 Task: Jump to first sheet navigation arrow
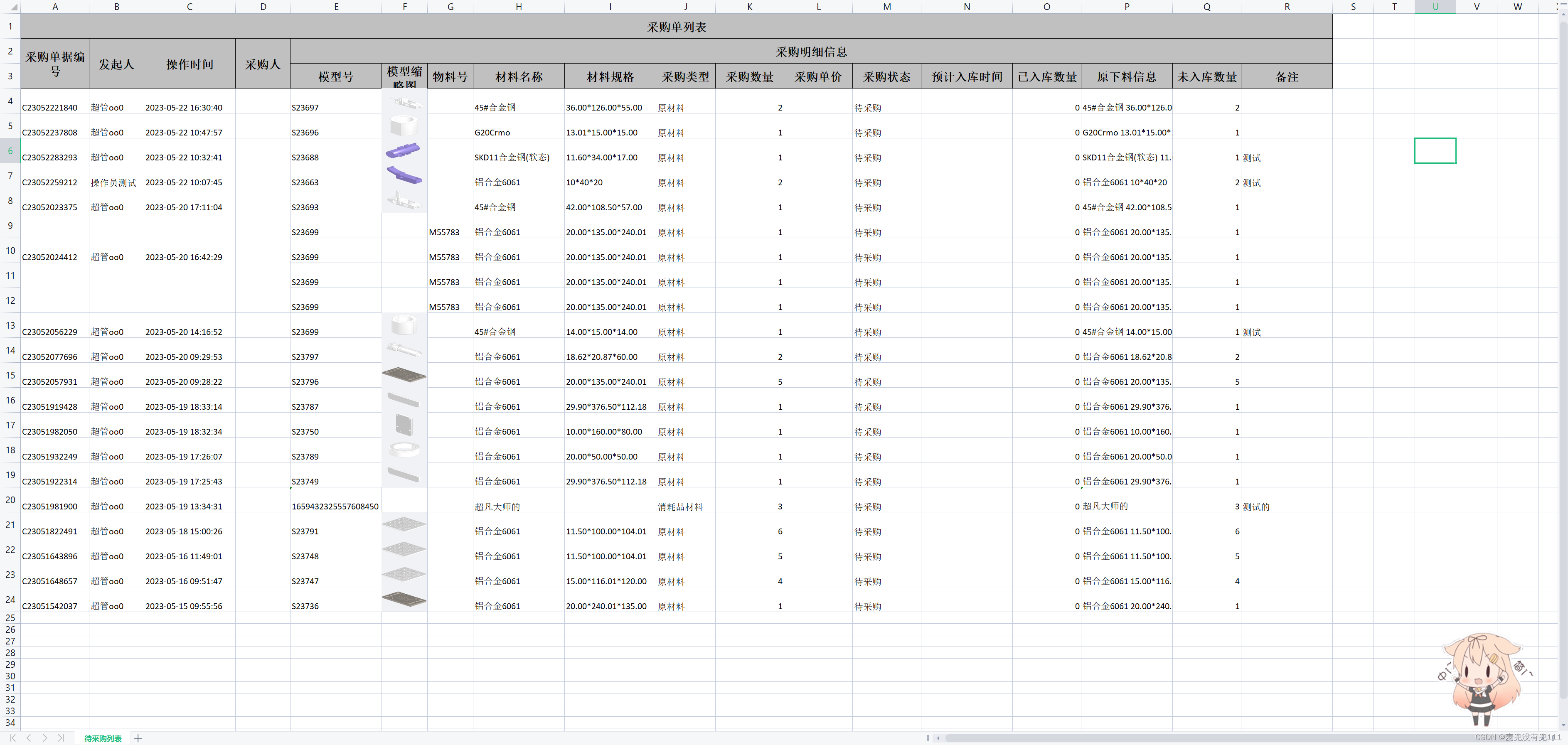pos(12,738)
